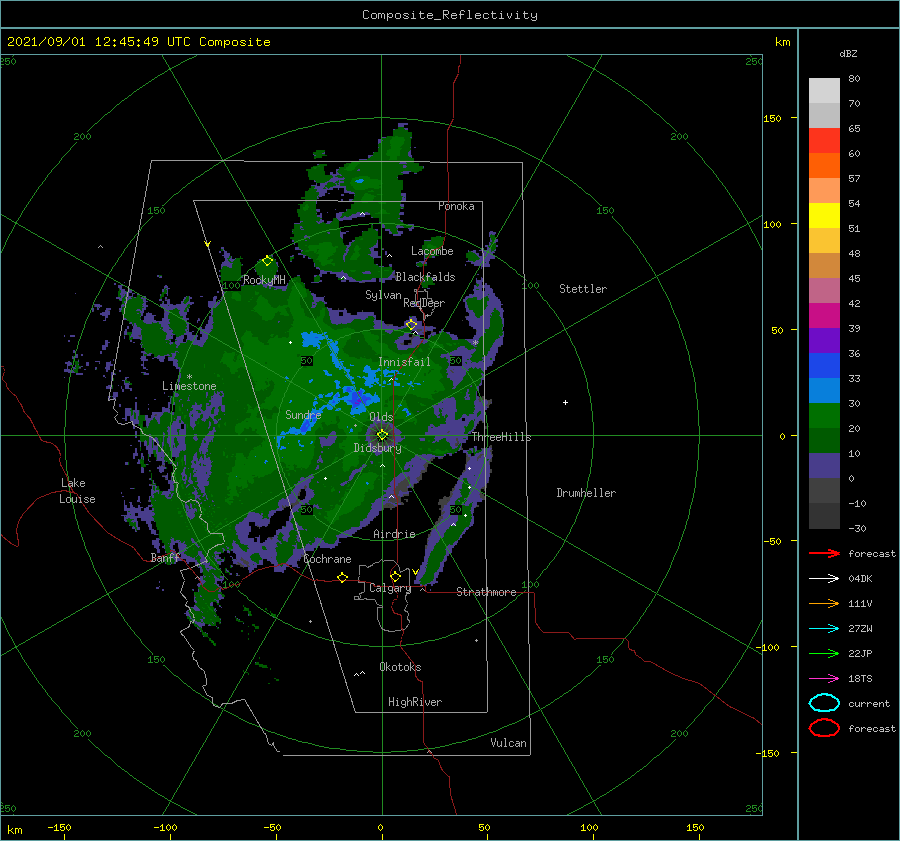Click the 150 tick on the right axis
900x841 pixels.
point(772,118)
